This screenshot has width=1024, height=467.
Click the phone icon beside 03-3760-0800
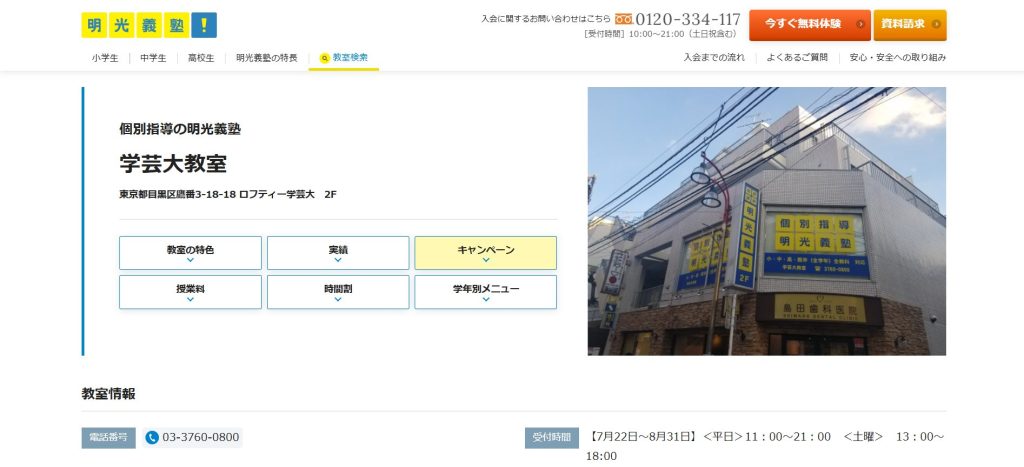[x=152, y=438]
